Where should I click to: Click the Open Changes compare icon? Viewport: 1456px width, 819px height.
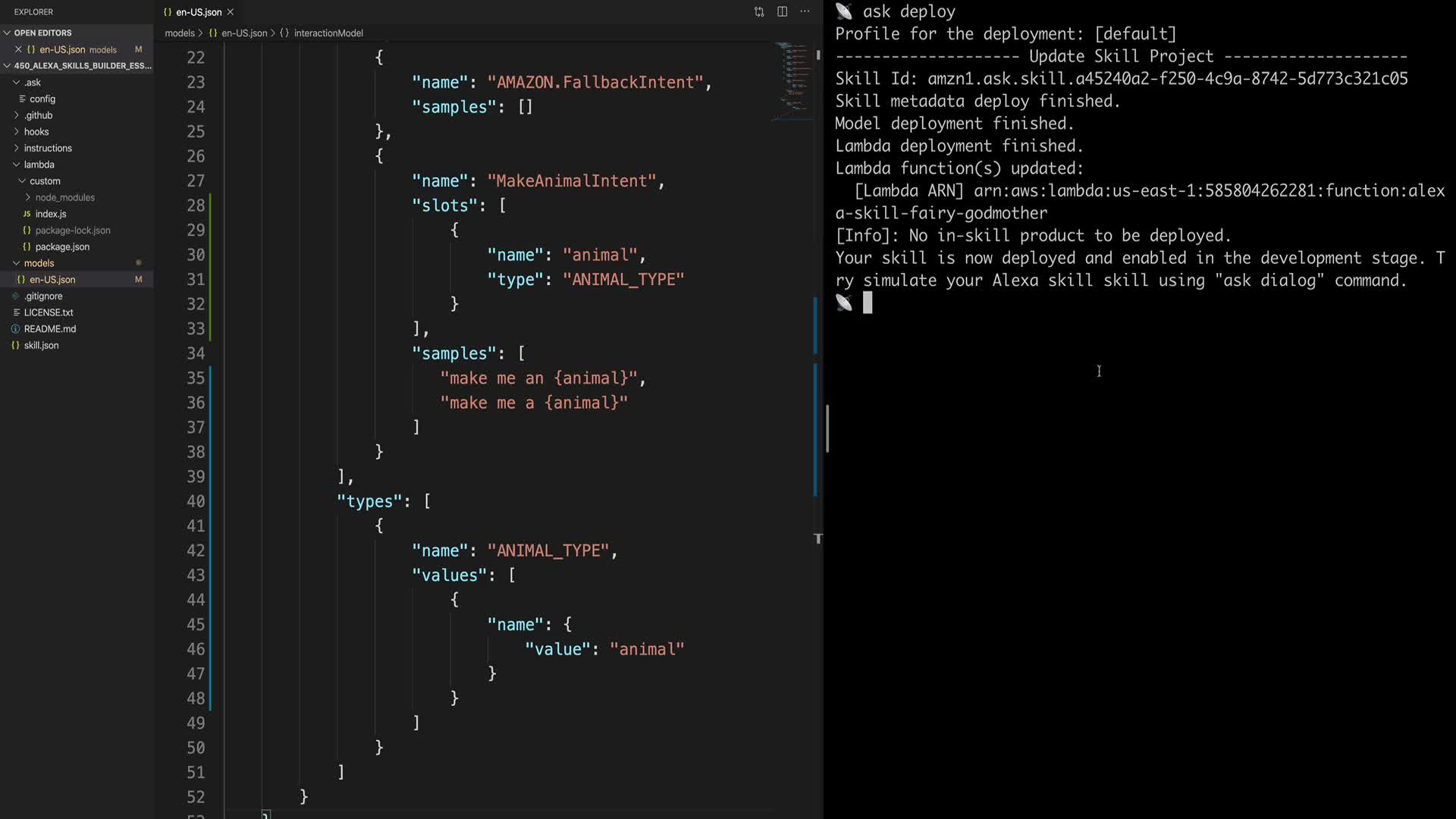[759, 11]
